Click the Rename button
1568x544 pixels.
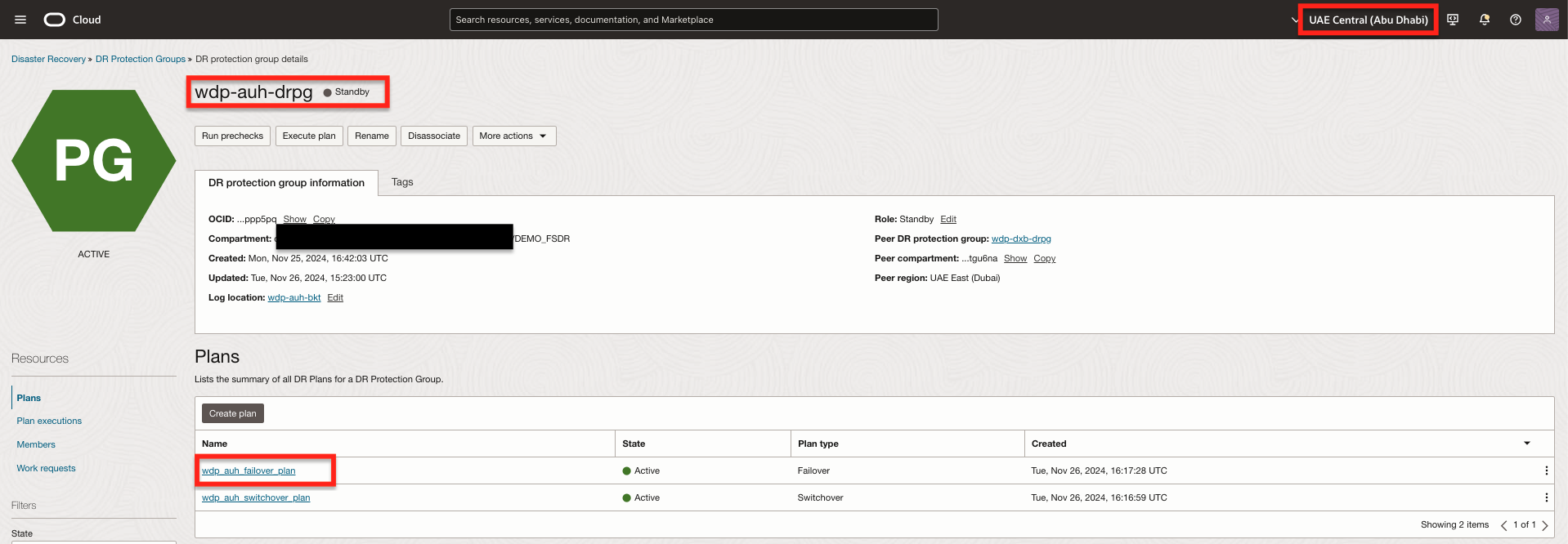(372, 136)
